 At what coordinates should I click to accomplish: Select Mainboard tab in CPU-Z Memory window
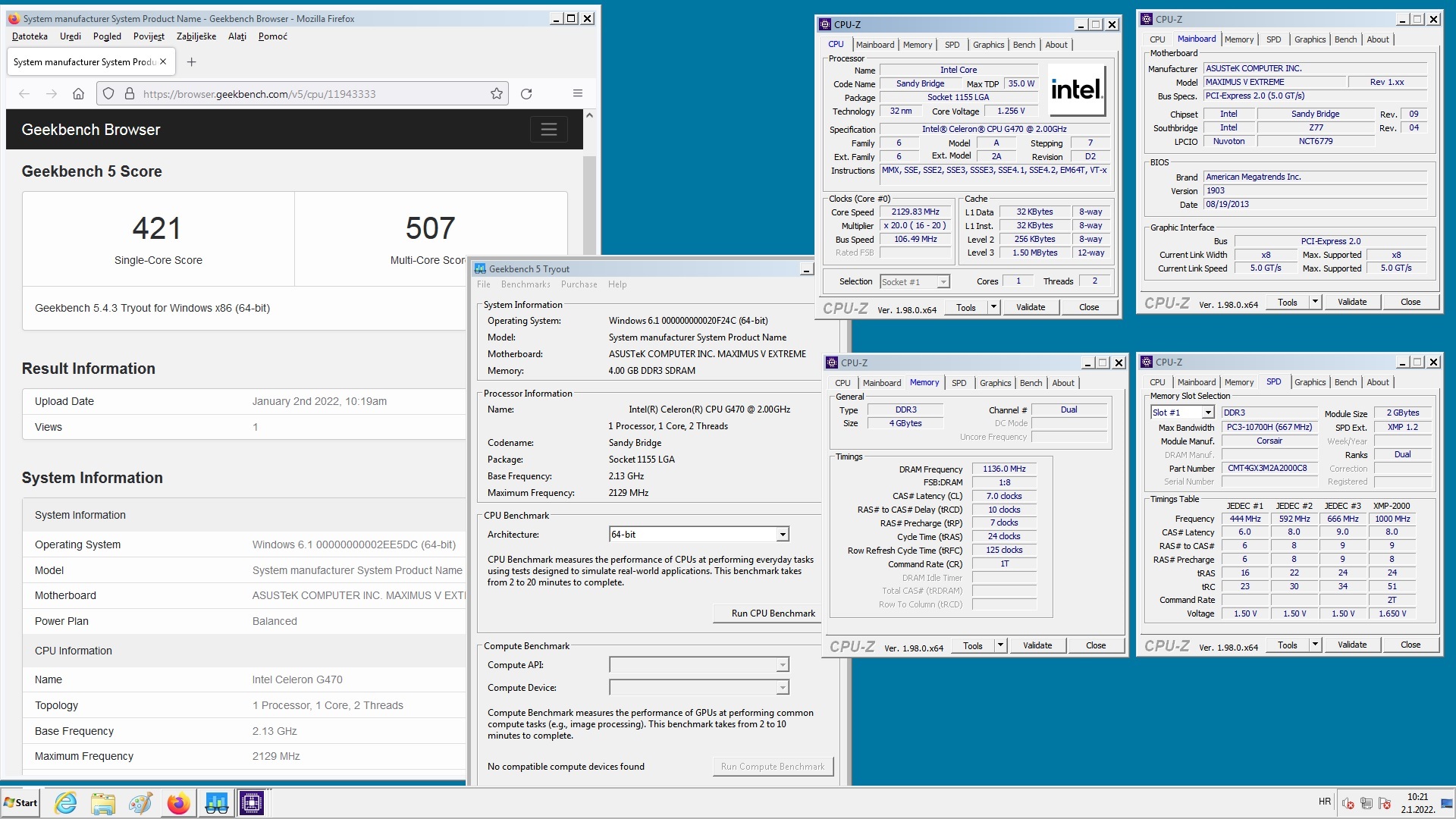(x=882, y=383)
